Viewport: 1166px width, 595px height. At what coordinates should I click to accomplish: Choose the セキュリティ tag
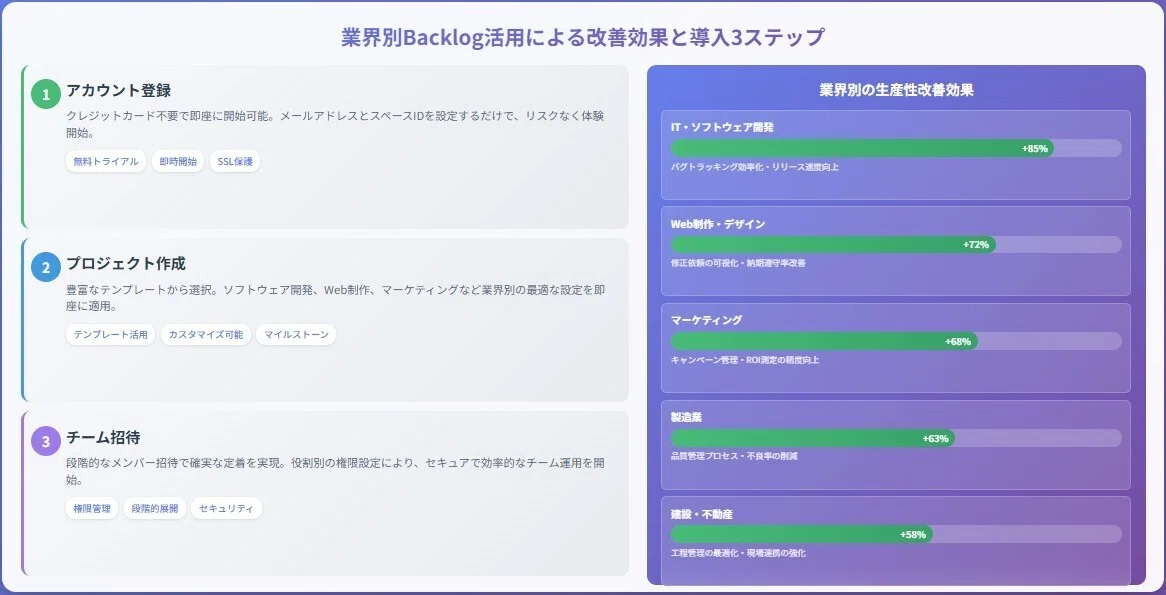tap(226, 509)
